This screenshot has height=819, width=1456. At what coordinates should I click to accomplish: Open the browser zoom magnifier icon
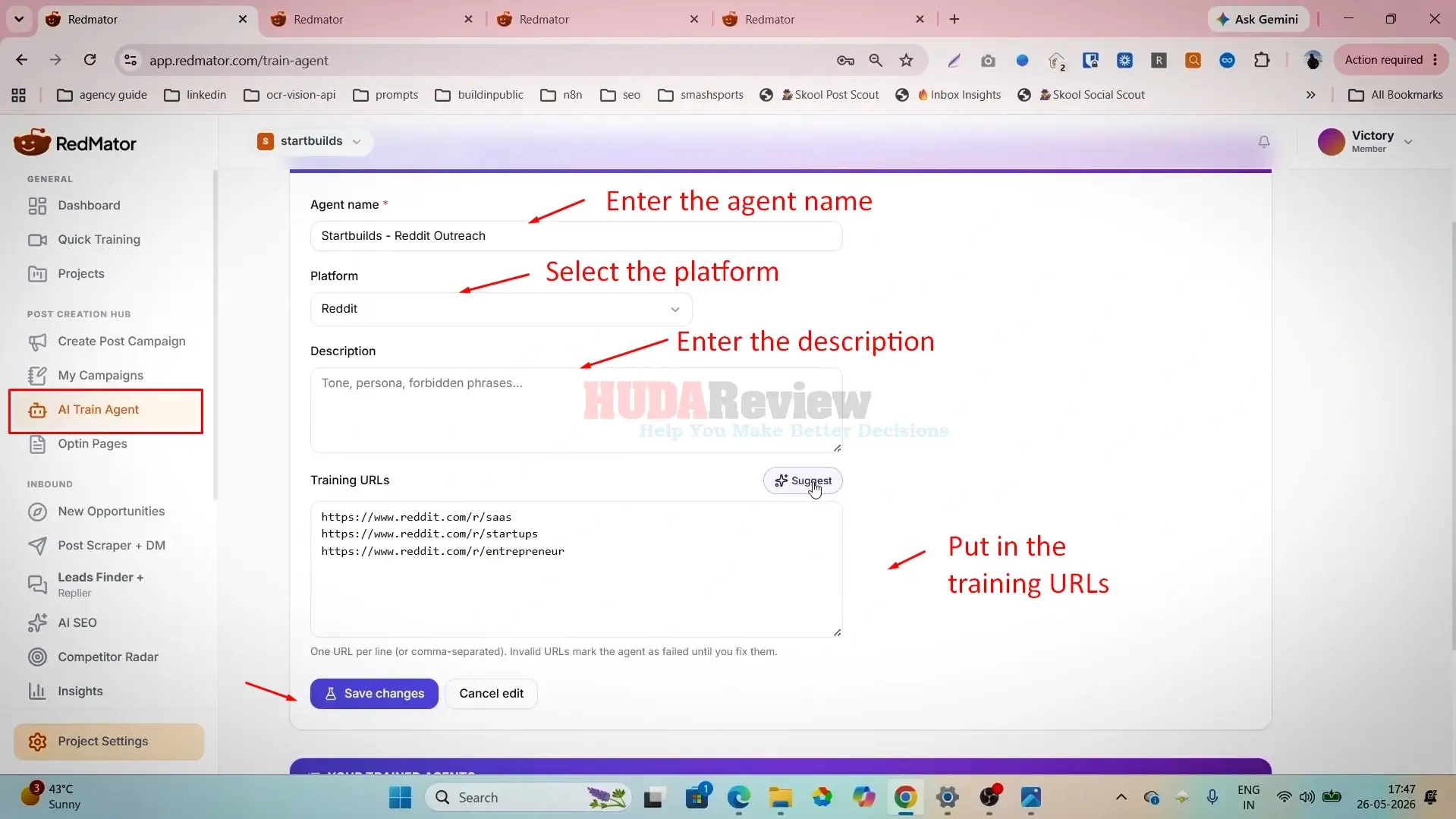(x=876, y=60)
